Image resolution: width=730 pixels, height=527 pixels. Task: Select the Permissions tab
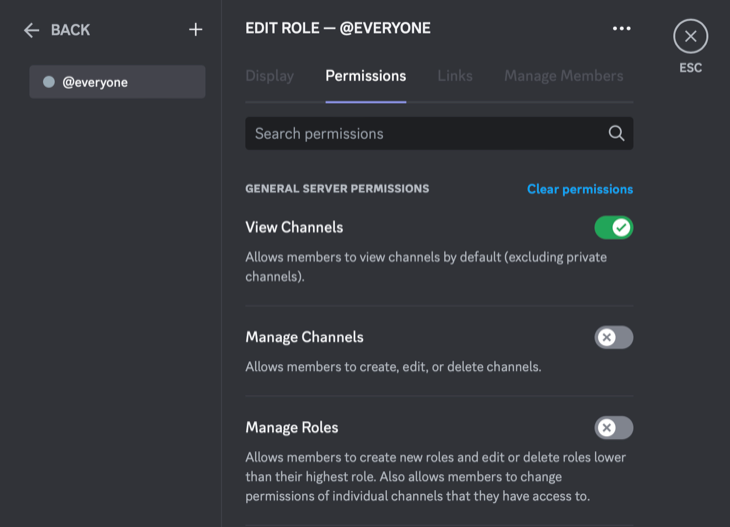click(x=365, y=76)
